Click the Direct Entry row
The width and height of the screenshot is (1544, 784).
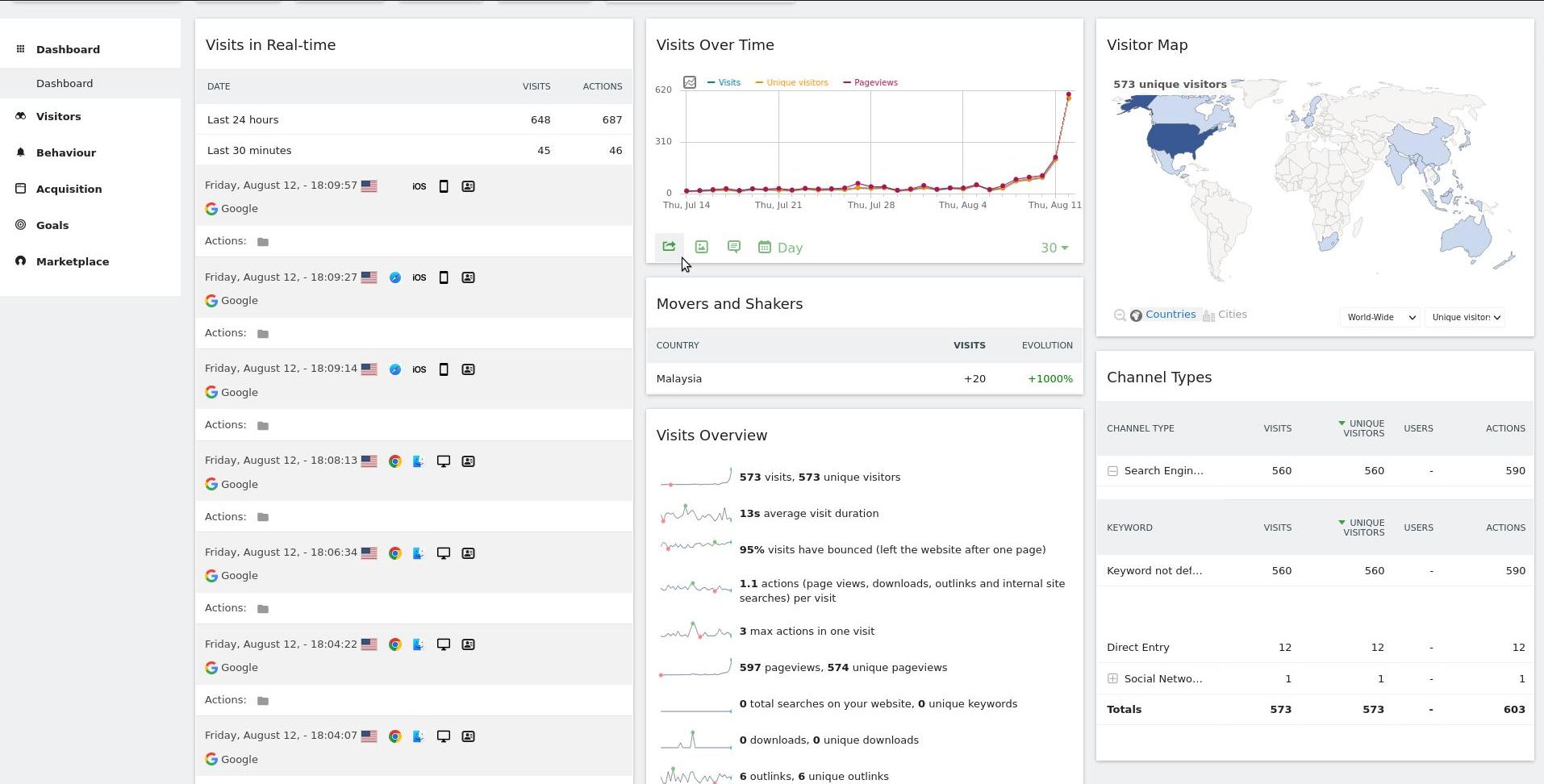[x=1315, y=648]
